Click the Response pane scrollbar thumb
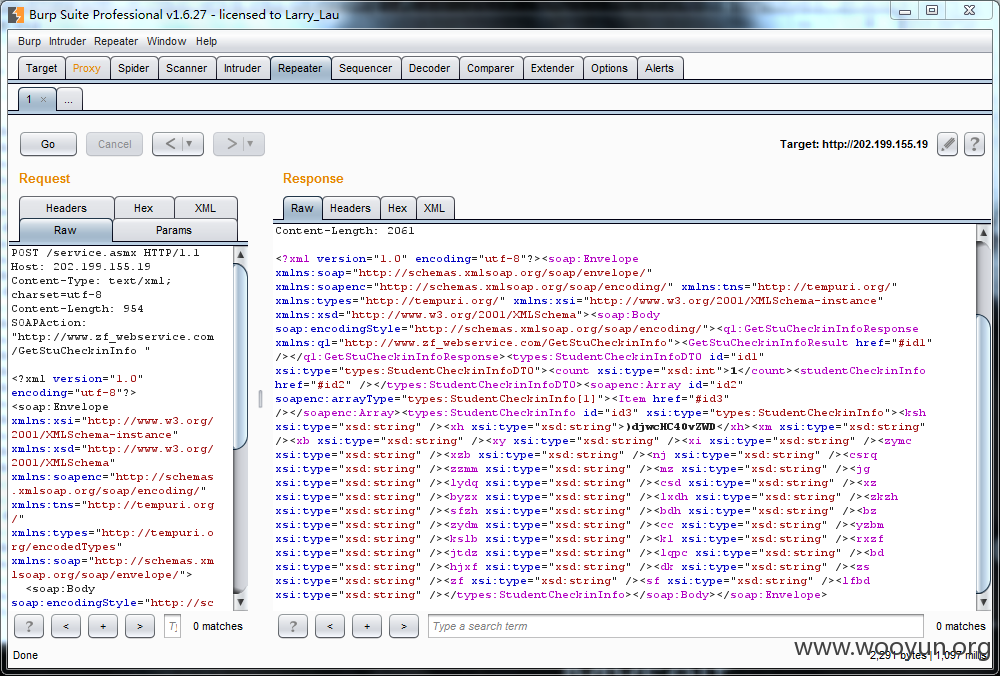Image resolution: width=1000 pixels, height=676 pixels. pos(983,453)
